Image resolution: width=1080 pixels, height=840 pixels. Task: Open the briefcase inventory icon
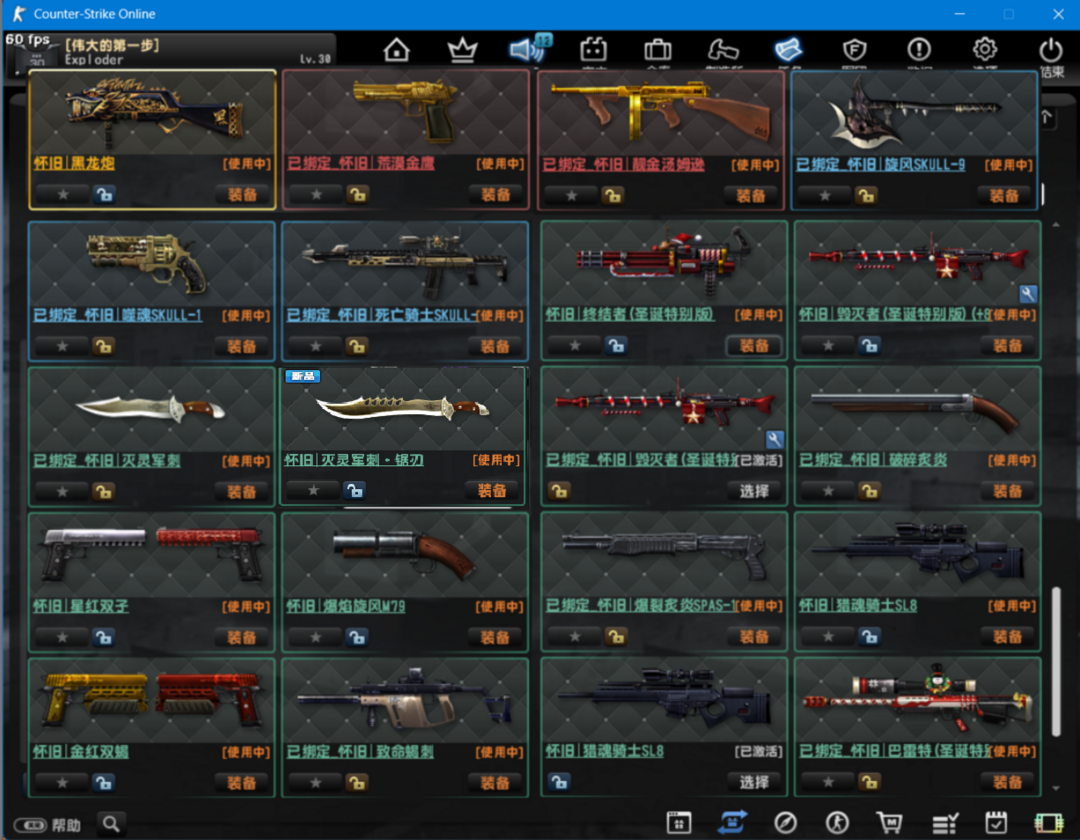pyautogui.click(x=658, y=50)
